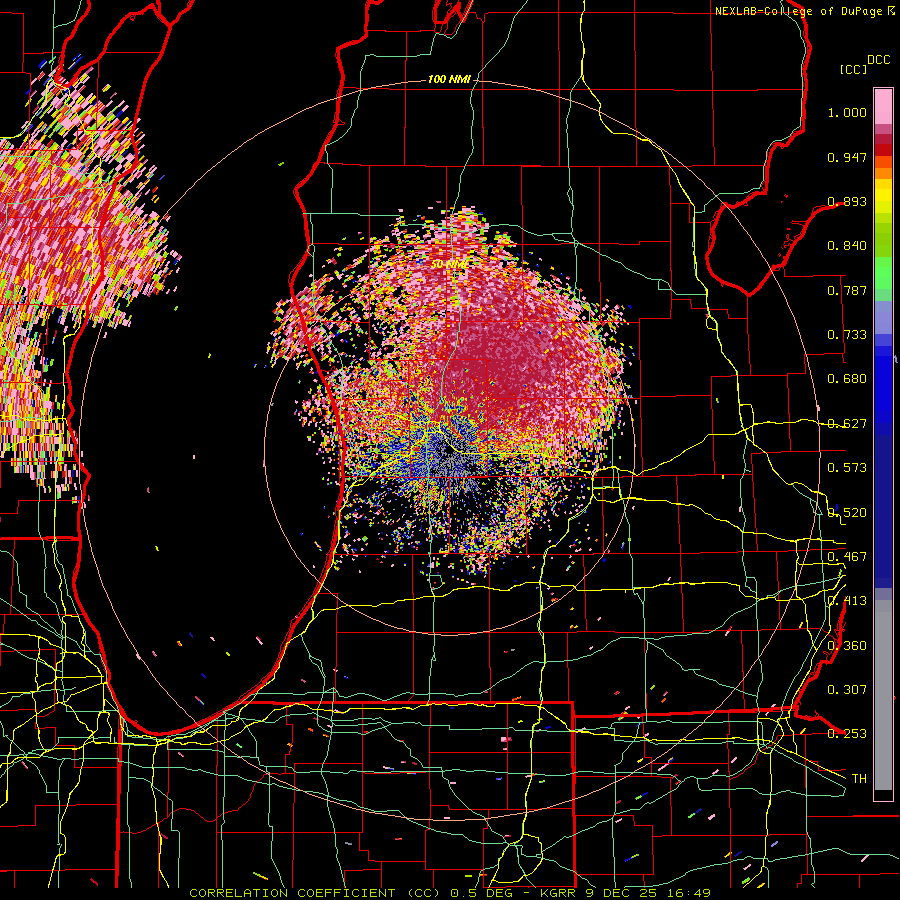Click the DCC product label

878,60
